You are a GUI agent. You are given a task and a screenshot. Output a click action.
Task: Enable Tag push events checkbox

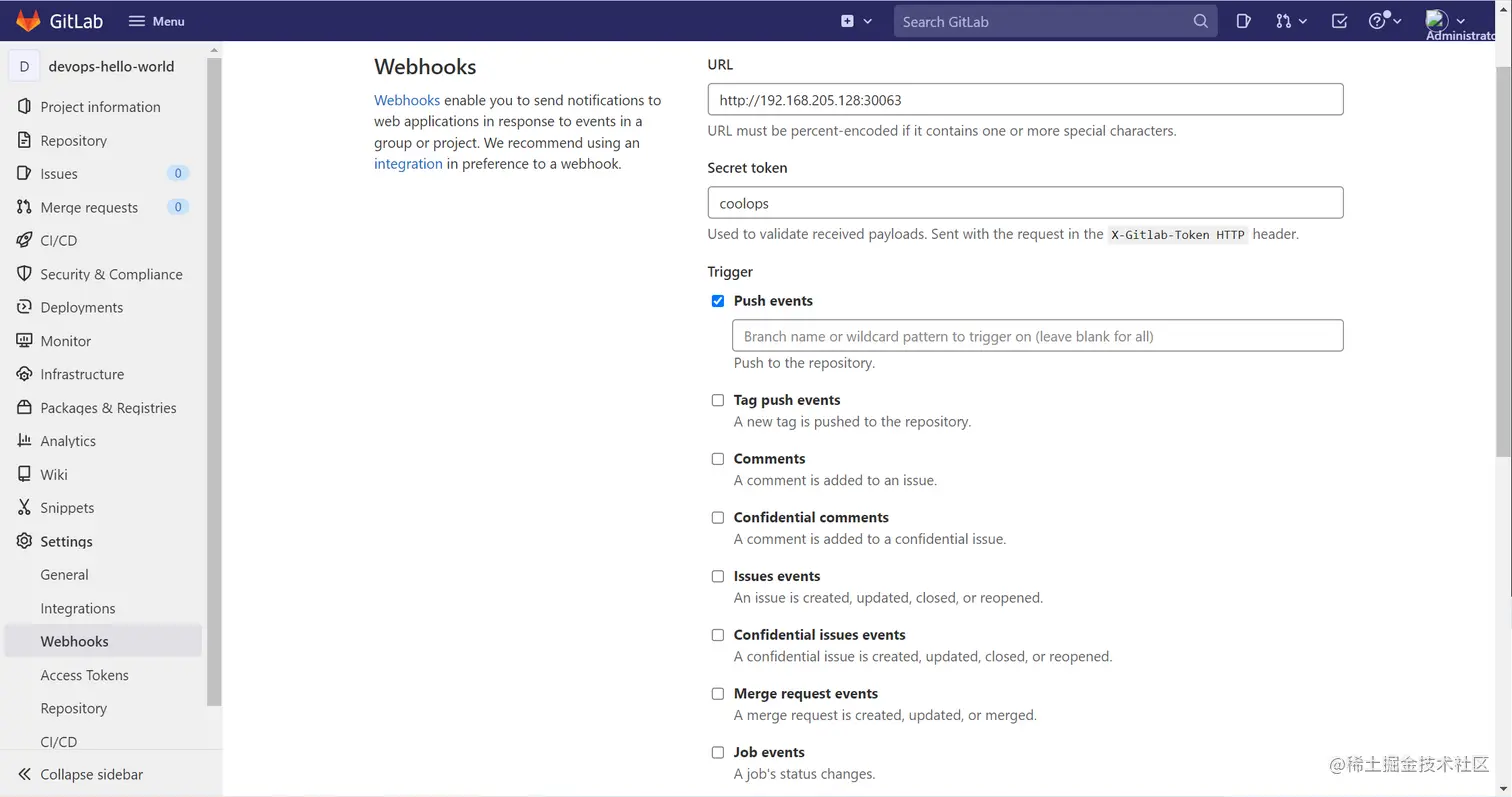click(x=717, y=400)
